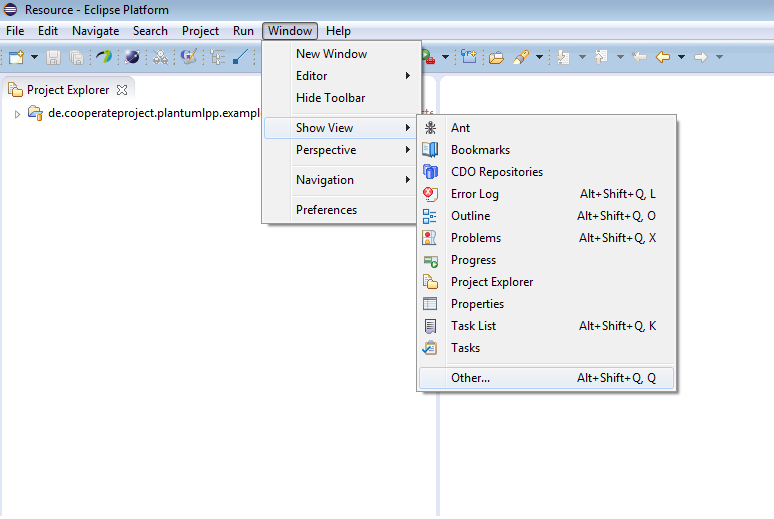Open dropdown arrow beside the Search flashlight
Viewport: 774px width, 519px height.
pyautogui.click(x=539, y=58)
